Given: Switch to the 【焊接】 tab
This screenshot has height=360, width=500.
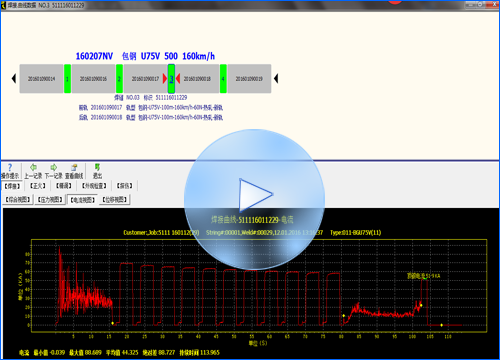Looking at the screenshot, I should [12, 186].
